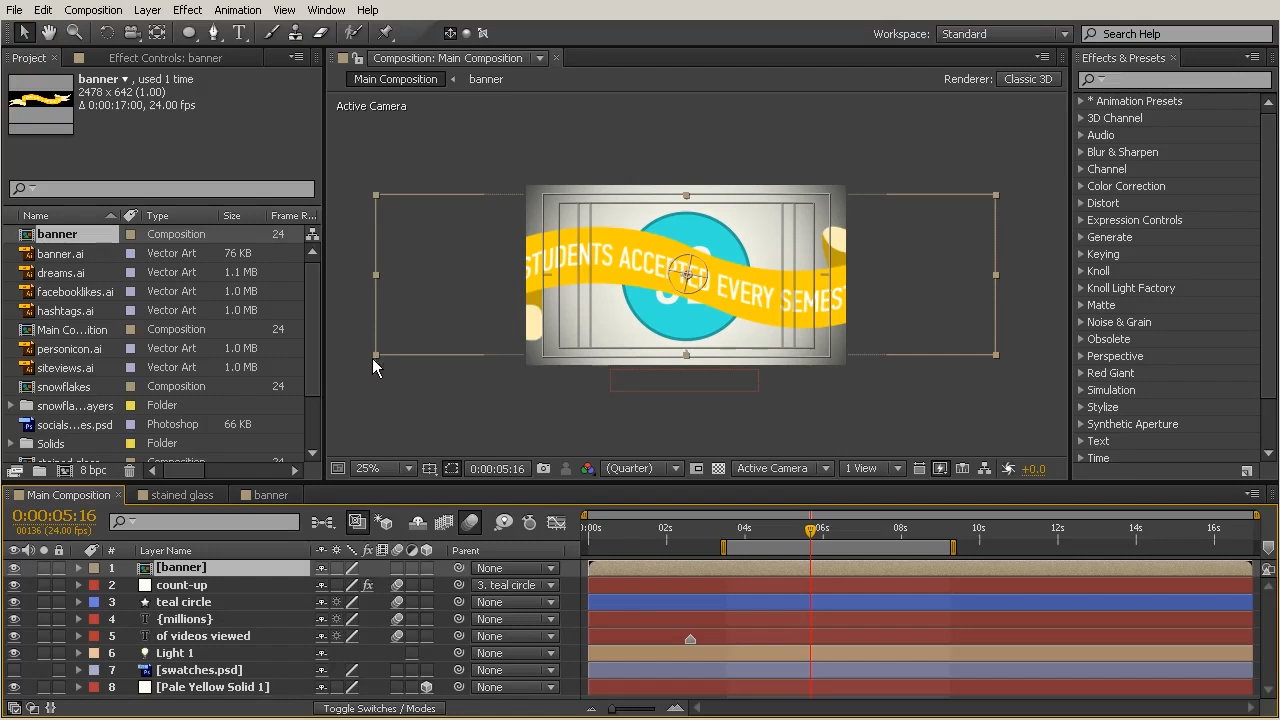Select the Horizontal Type tool

240,33
